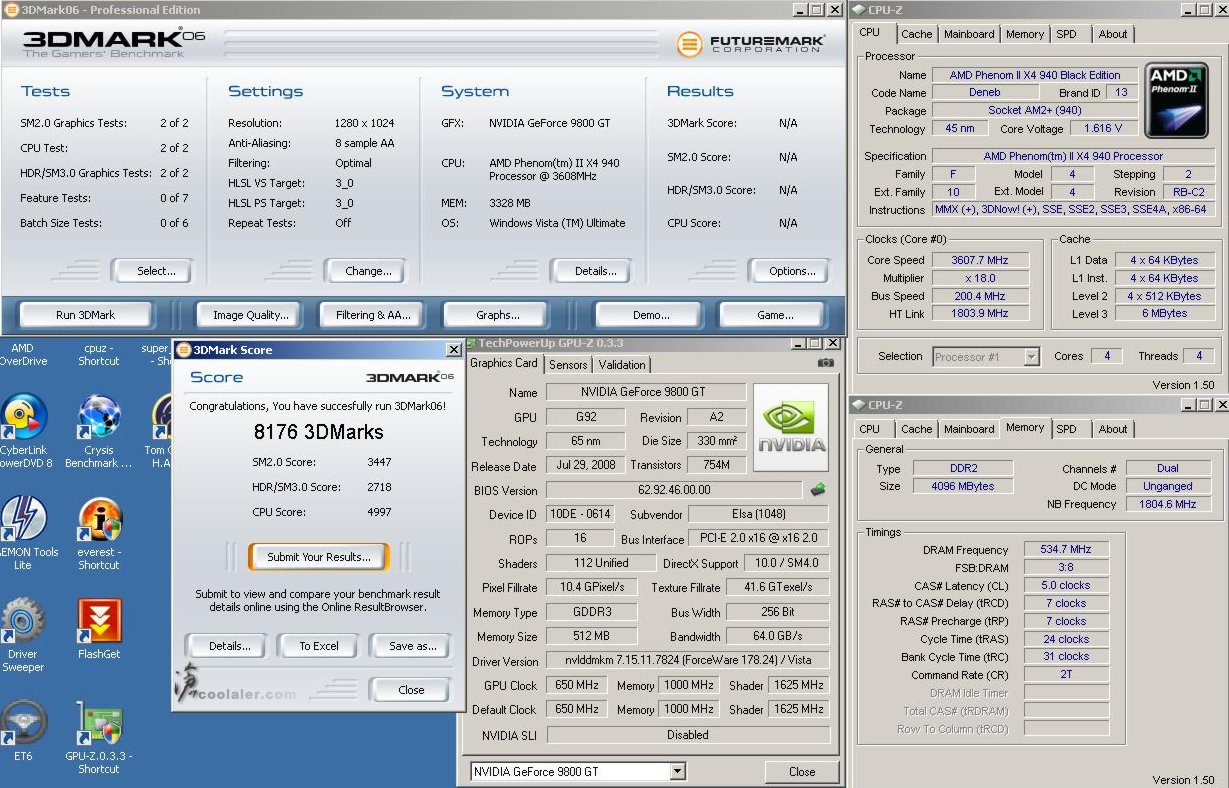
Task: Click the 3DMark Score dialog title icon
Action: pyautogui.click(x=183, y=350)
